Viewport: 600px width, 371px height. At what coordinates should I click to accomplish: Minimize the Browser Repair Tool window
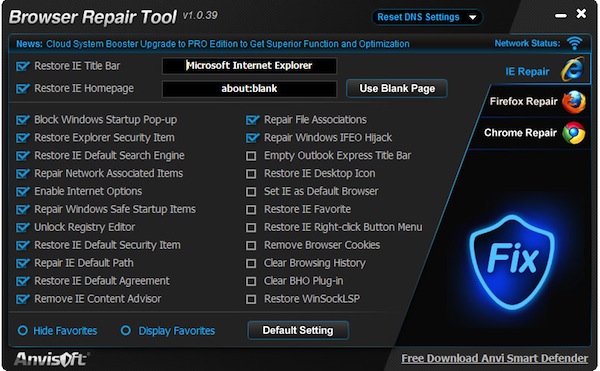tap(561, 16)
